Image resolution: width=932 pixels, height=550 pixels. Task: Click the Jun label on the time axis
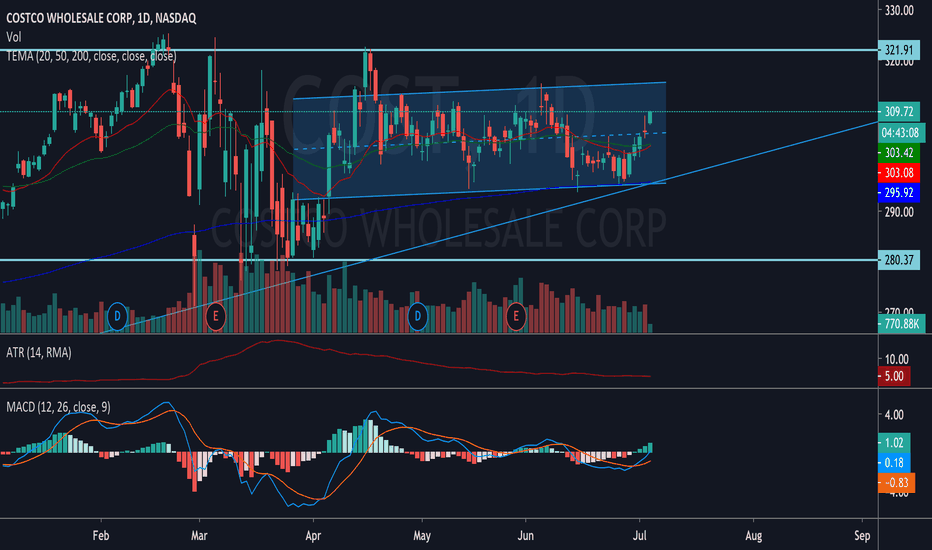pyautogui.click(x=525, y=535)
